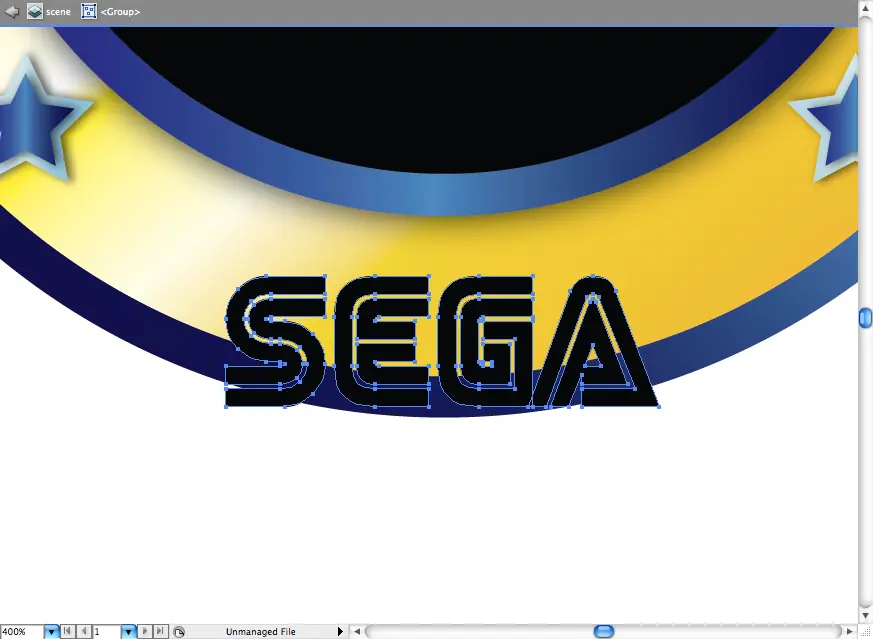Click the scene breadcrumb label
Screen dimensions: 873x639
click(58, 12)
